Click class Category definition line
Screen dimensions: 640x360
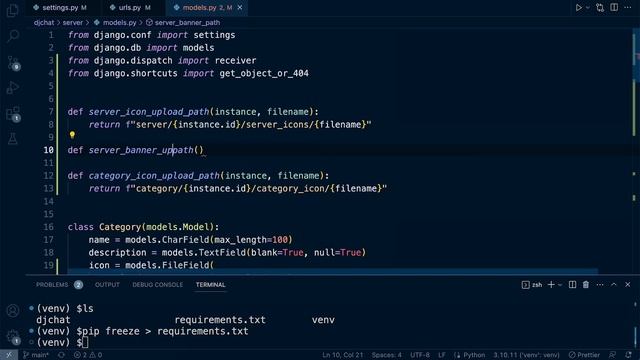point(143,227)
